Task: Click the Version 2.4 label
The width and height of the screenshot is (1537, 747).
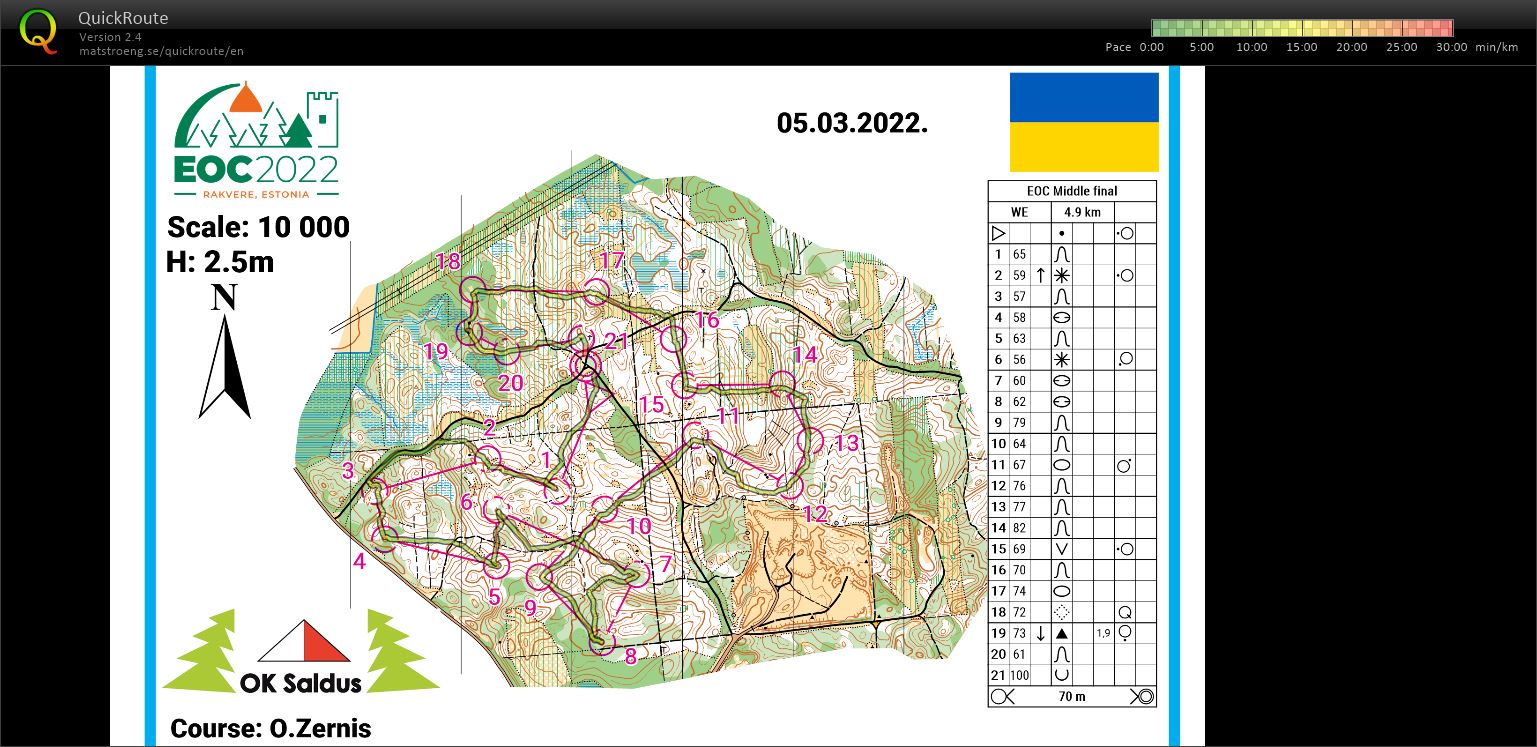Action: coord(110,37)
